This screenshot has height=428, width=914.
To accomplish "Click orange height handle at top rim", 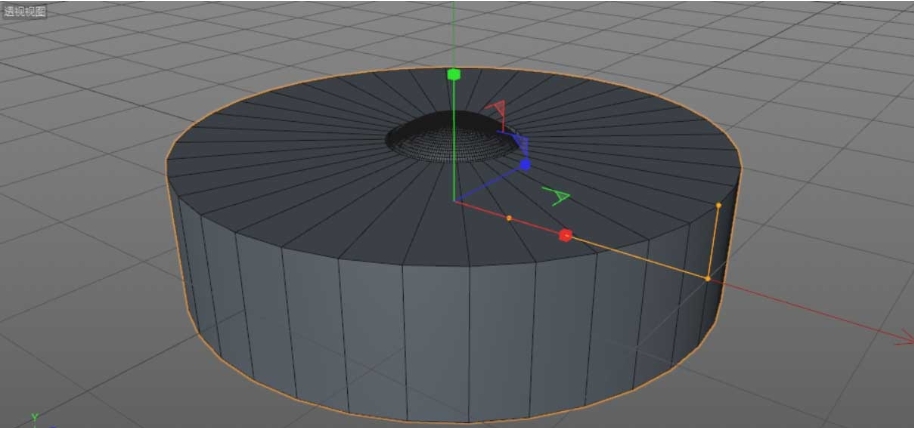I will [718, 205].
